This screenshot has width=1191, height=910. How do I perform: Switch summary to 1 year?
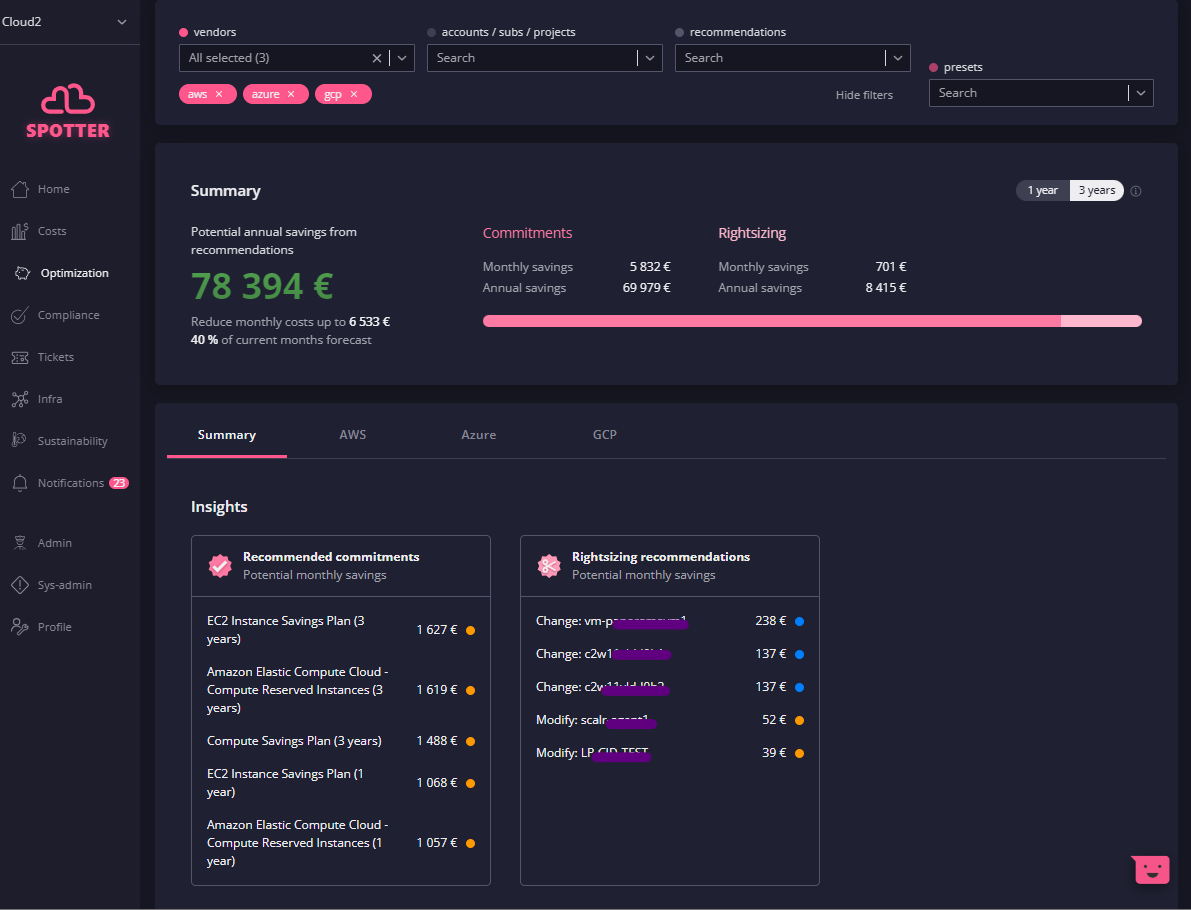[x=1042, y=191]
